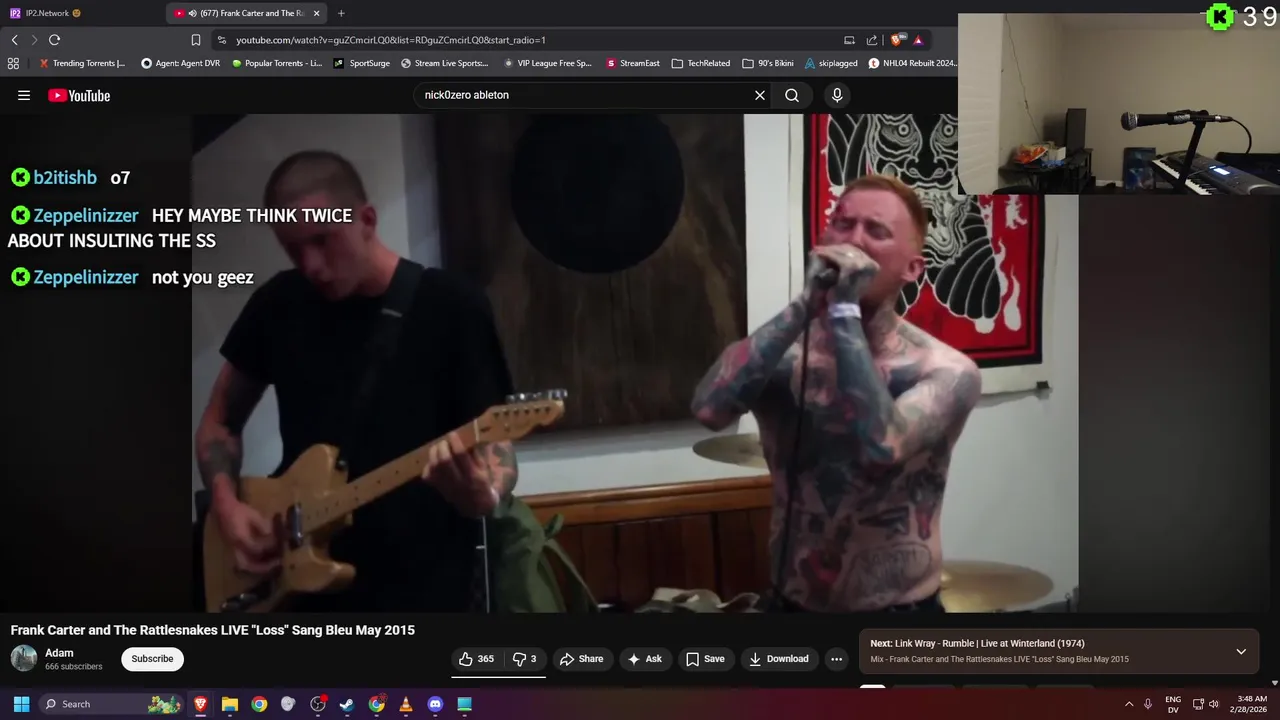The width and height of the screenshot is (1280, 720).
Task: Select the Frank Carter YouTube tab
Action: [246, 13]
